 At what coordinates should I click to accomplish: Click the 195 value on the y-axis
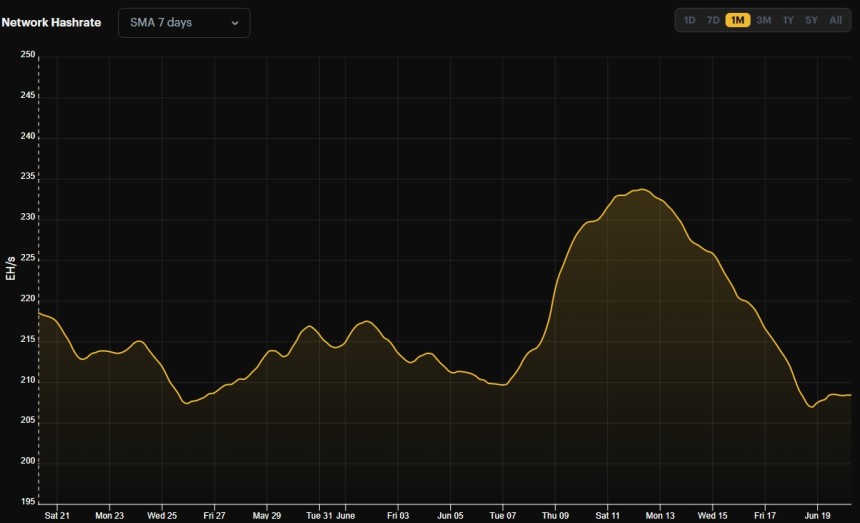click(x=27, y=501)
